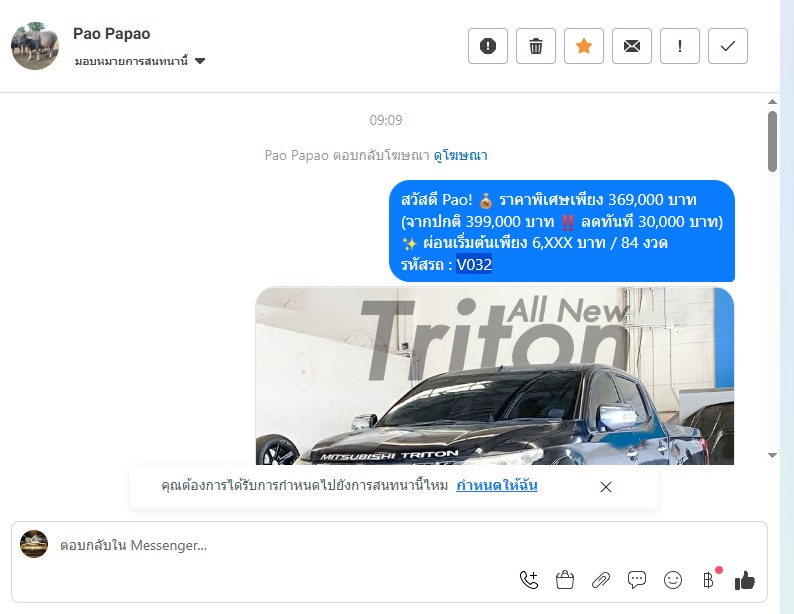794x614 pixels.
Task: Click the scrollbar down arrow
Action: click(772, 455)
